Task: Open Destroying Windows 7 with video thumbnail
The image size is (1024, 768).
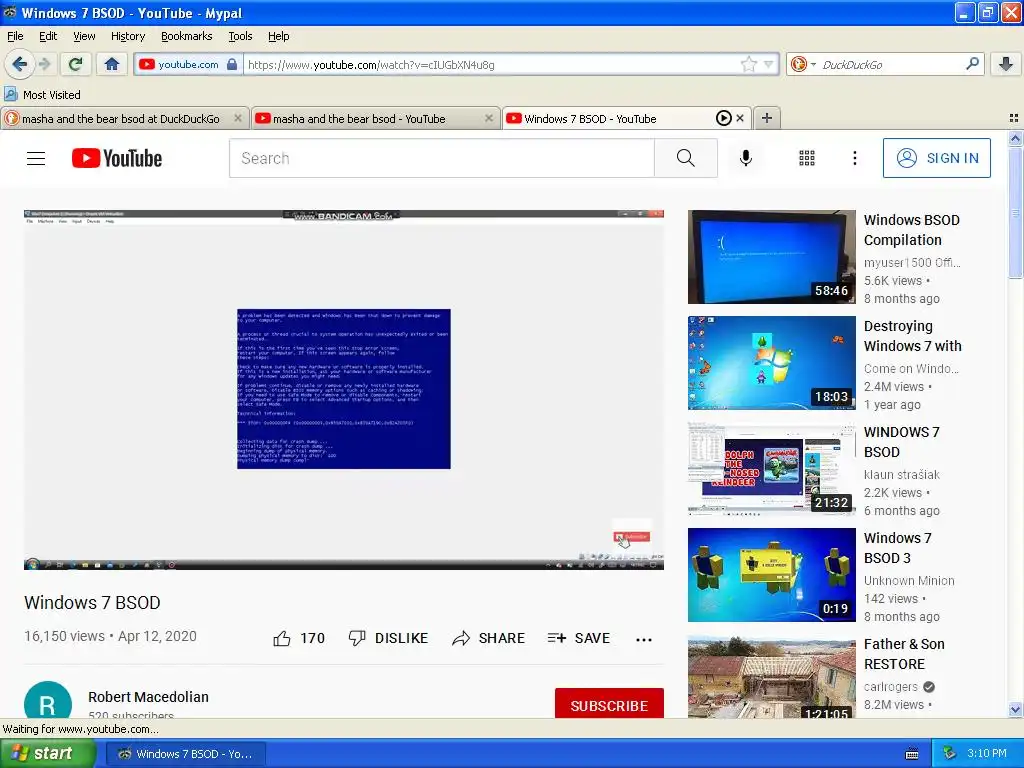Action: click(771, 362)
